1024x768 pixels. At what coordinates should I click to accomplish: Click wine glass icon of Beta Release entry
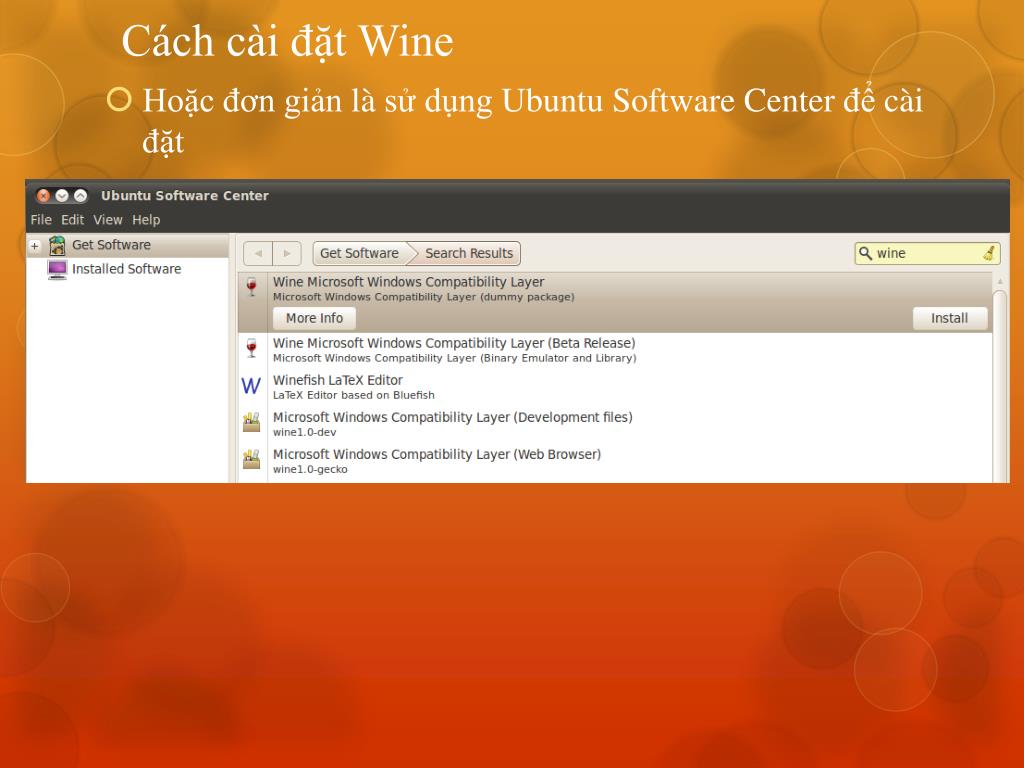tap(251, 347)
